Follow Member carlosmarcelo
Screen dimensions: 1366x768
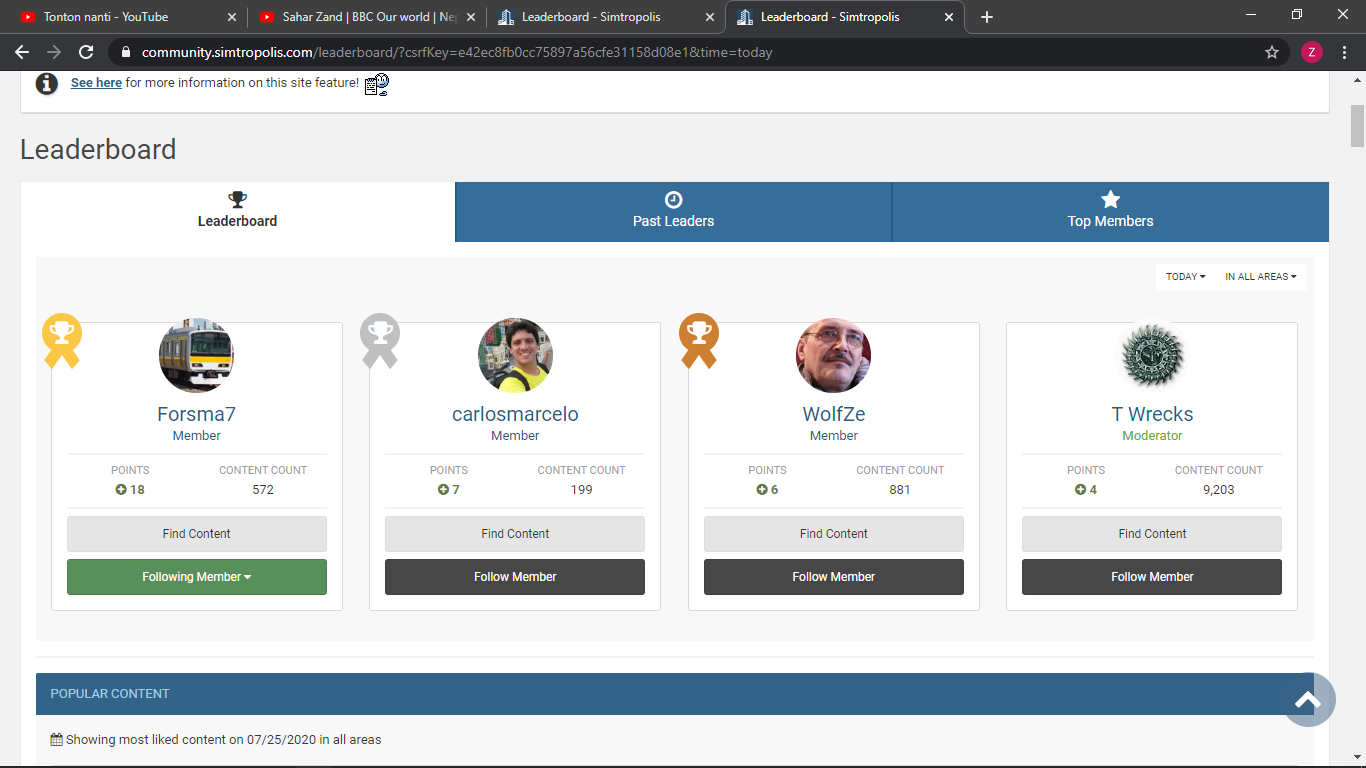(x=515, y=577)
